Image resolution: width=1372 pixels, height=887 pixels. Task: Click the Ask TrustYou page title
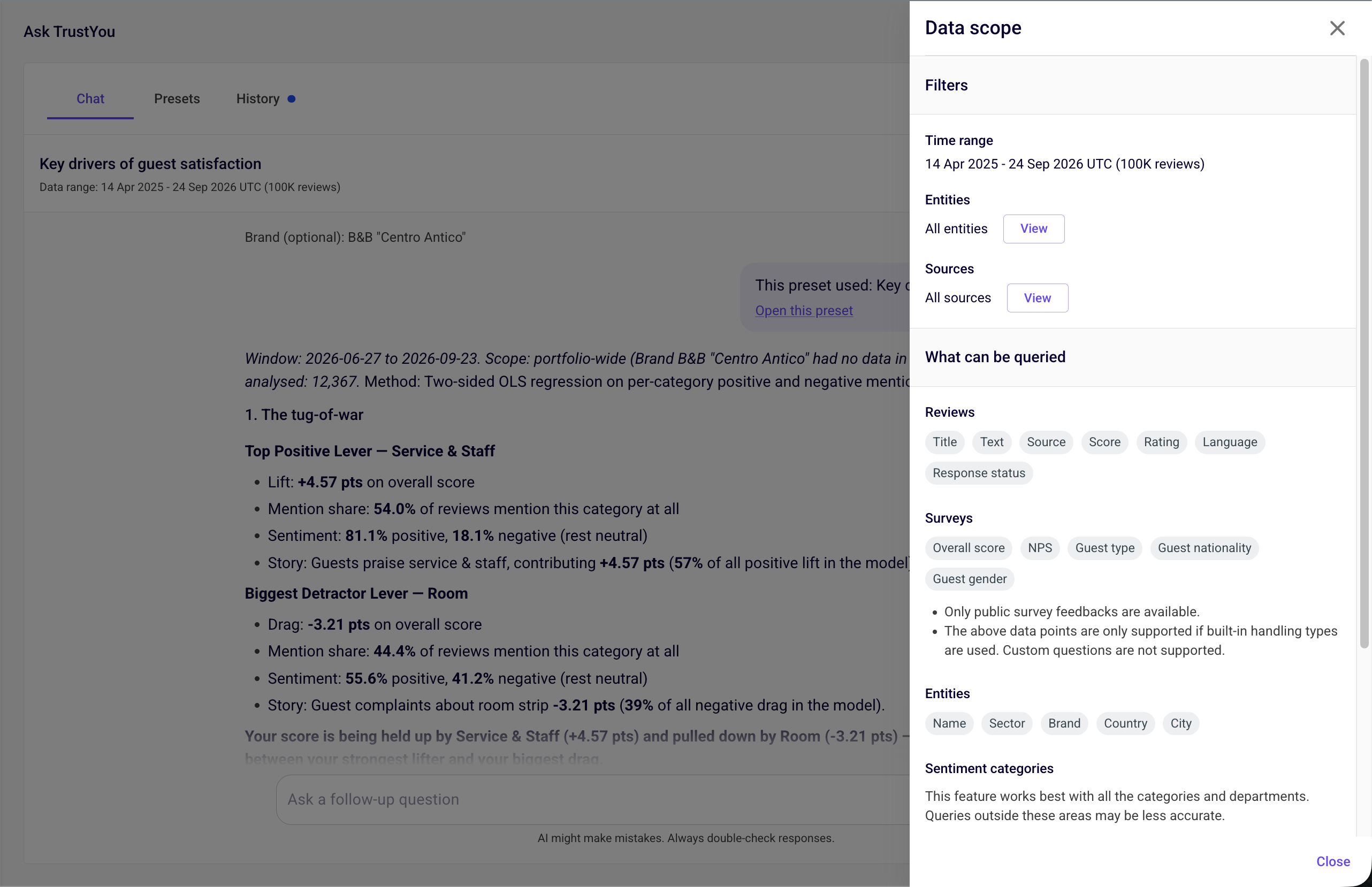69,32
